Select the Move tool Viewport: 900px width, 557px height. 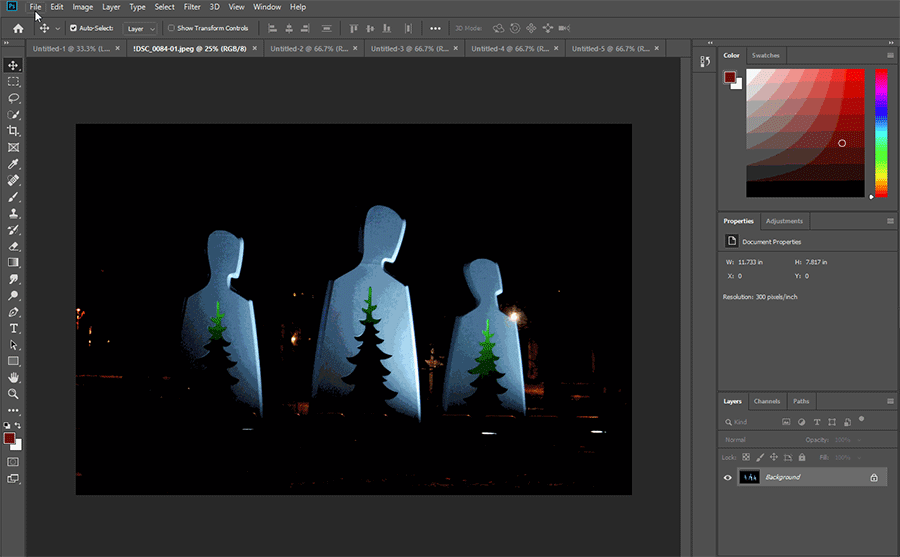tap(13, 65)
